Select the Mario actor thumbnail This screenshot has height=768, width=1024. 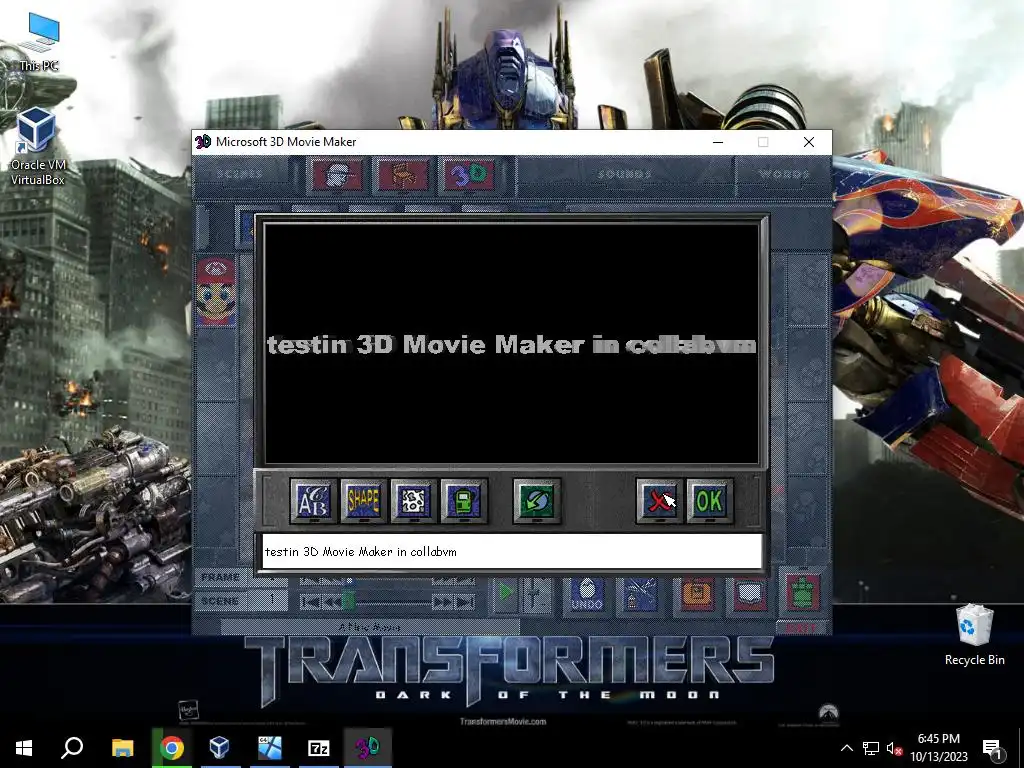216,291
